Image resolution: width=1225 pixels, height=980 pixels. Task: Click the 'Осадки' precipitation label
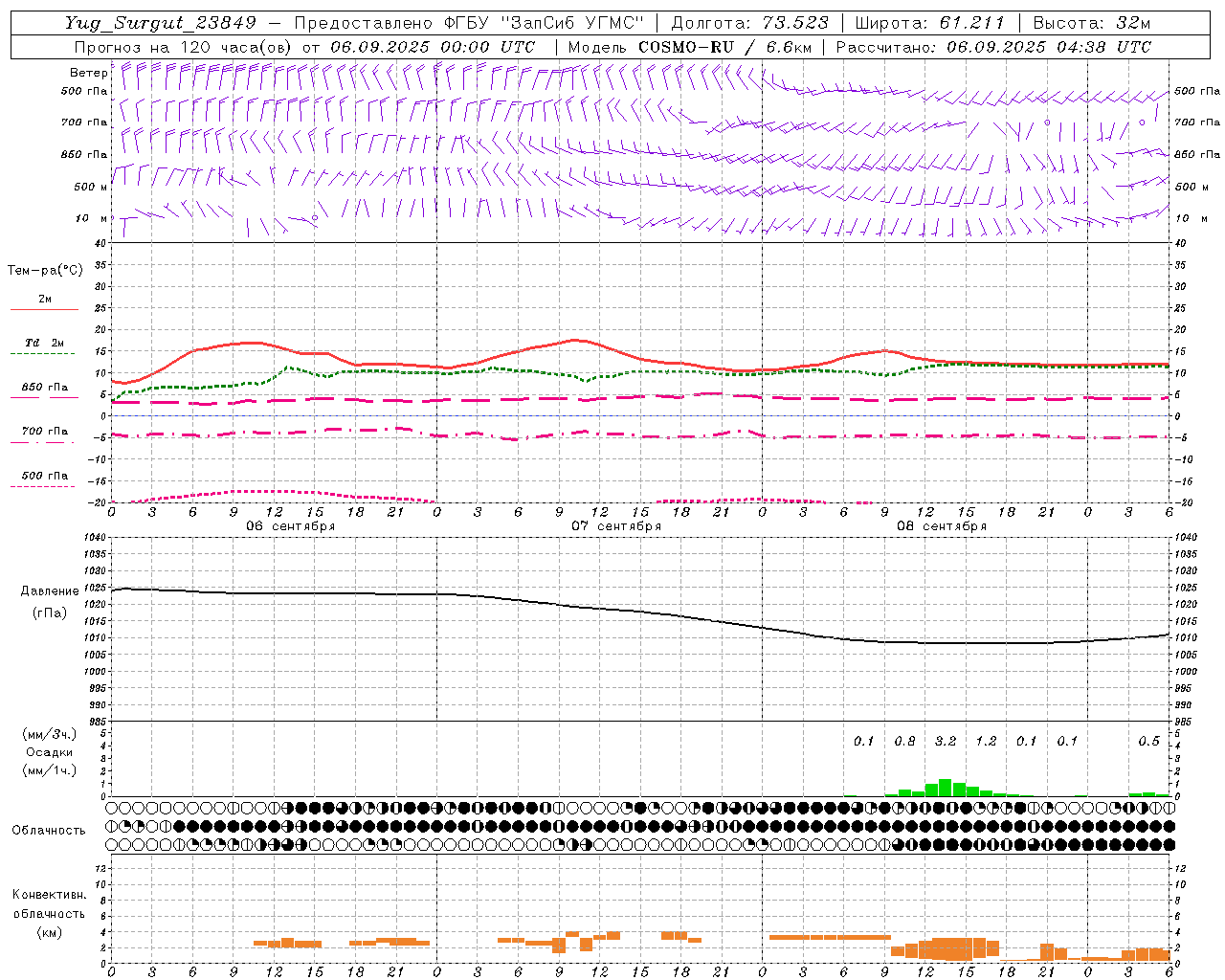(x=50, y=752)
